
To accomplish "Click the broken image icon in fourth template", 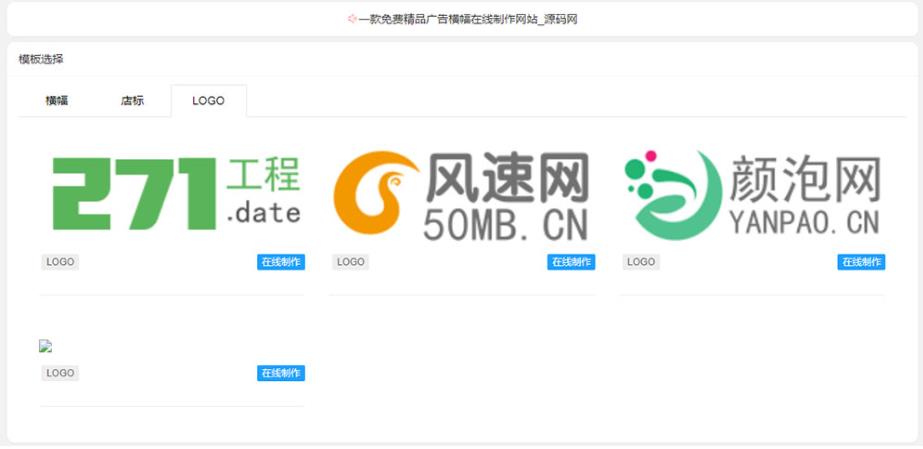I will coord(45,346).
